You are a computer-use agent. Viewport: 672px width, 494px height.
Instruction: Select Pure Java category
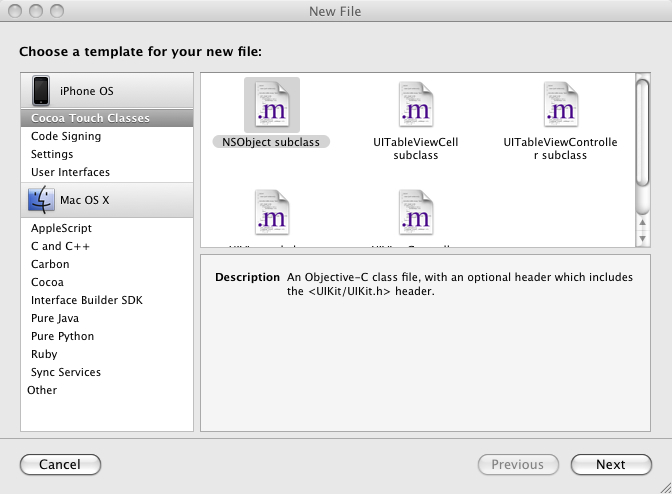pos(107,318)
